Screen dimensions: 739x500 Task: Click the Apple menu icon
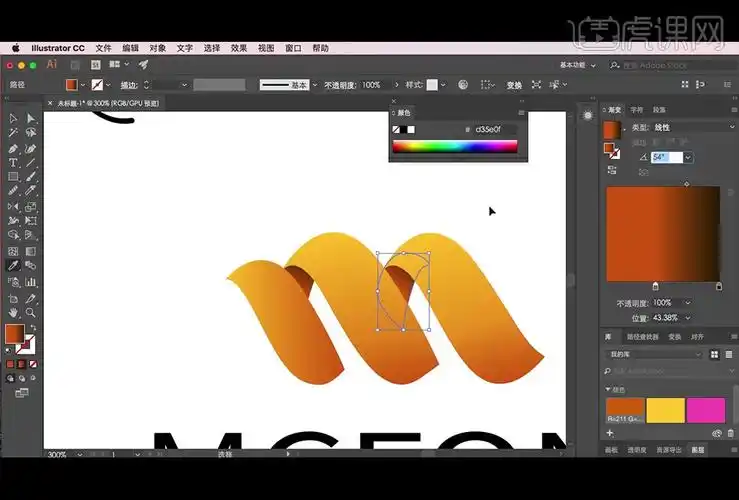coord(16,48)
